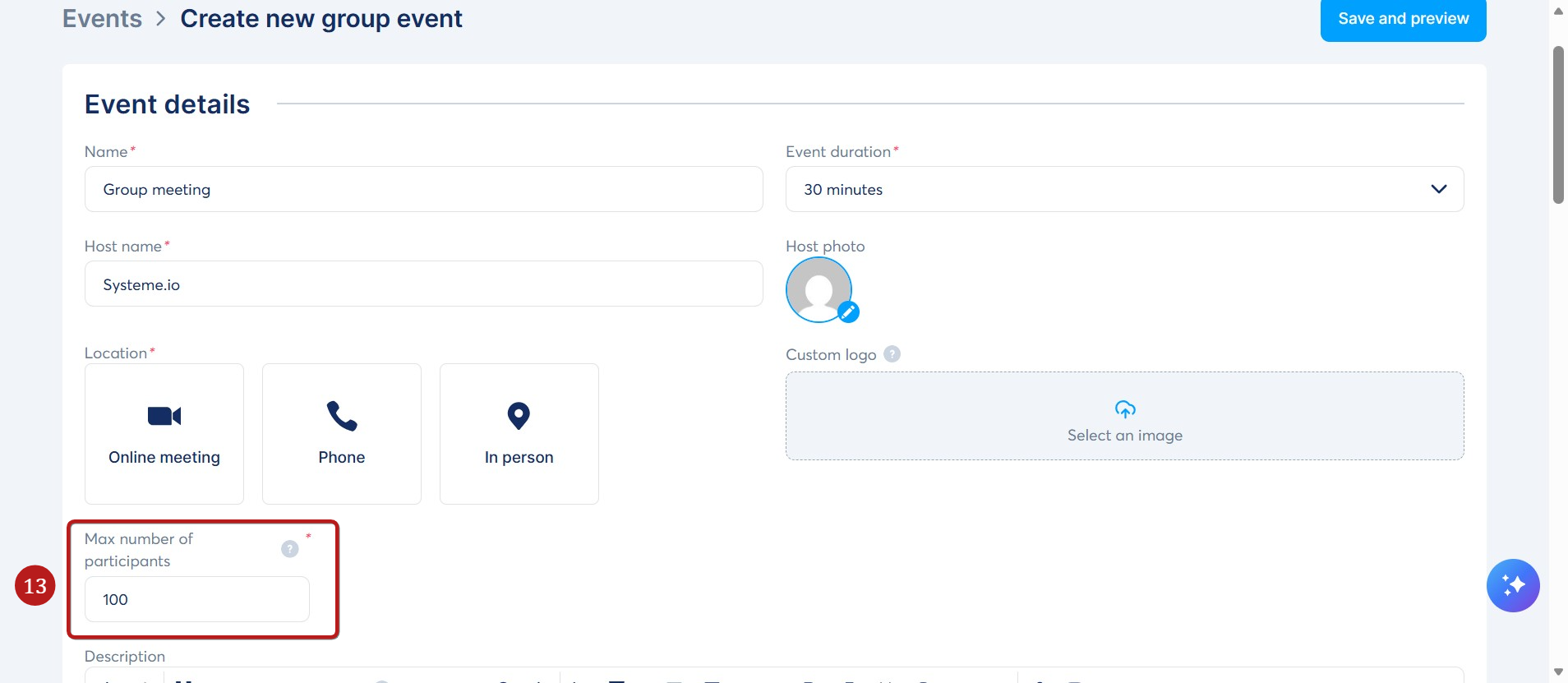
Task: Click the Description label
Action: 125,656
